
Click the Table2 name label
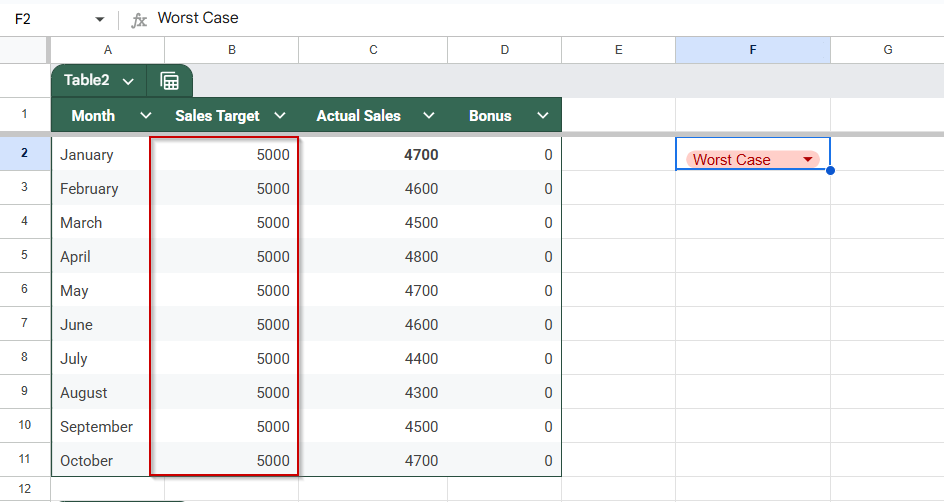(87, 80)
